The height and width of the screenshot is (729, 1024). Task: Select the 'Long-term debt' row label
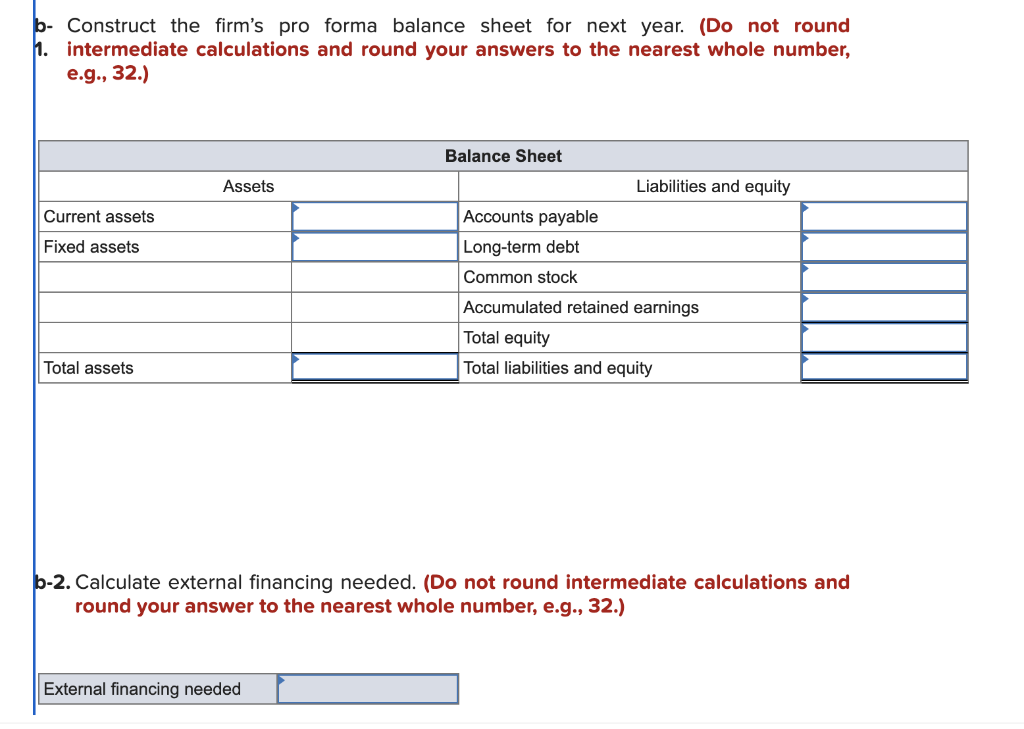click(x=521, y=247)
